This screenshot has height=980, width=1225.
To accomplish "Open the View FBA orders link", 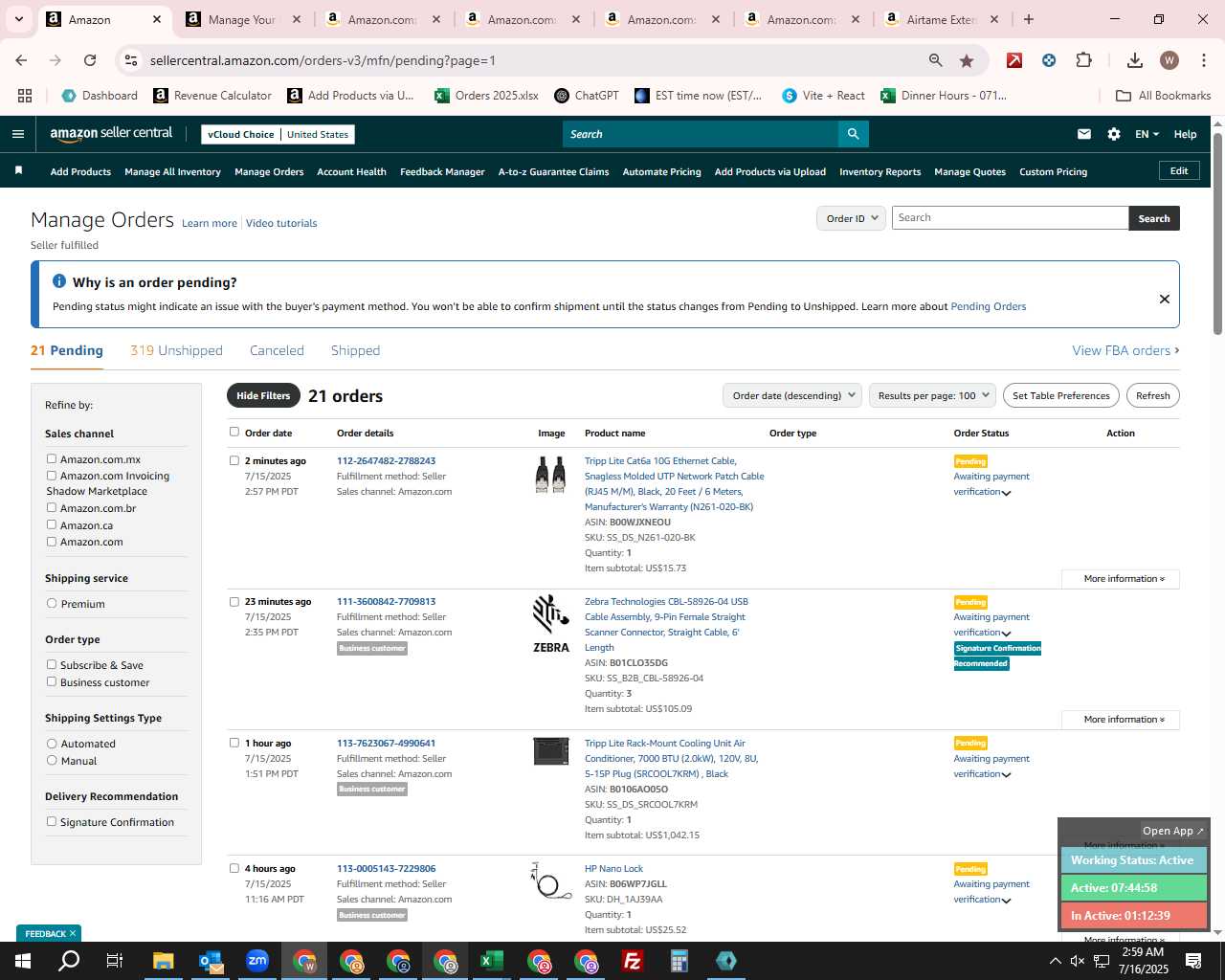I will coord(1125,350).
